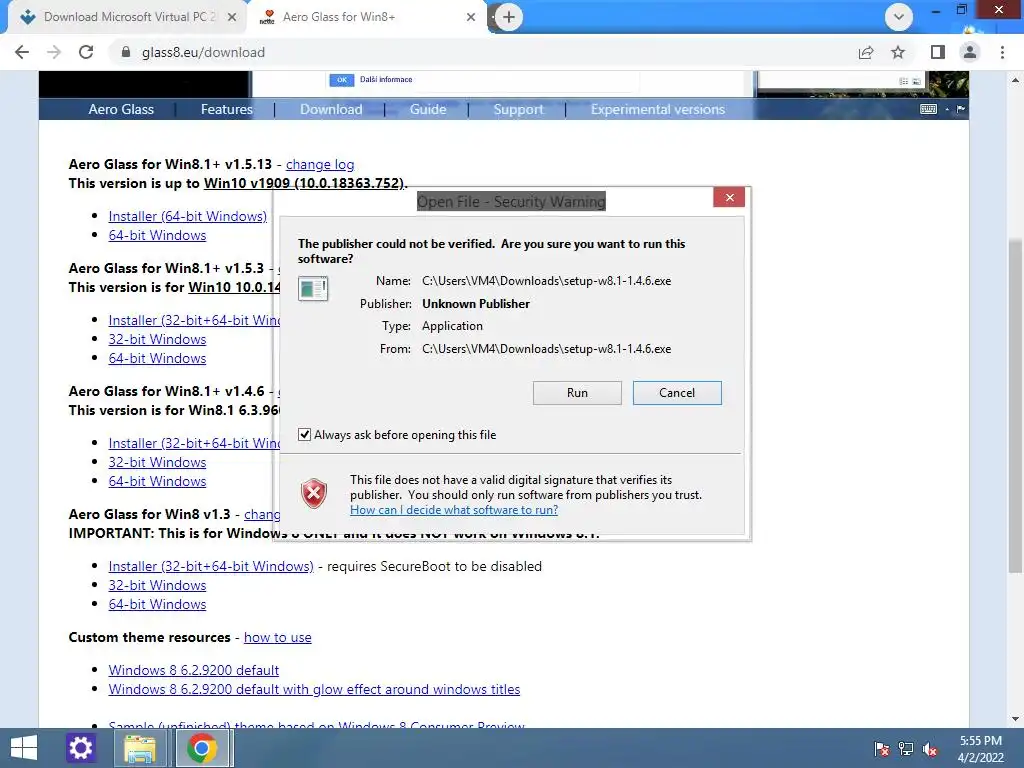Open the taskbar clock showing 5:55 PM
Viewport: 1024px width, 768px height.
pyautogui.click(x=980, y=749)
